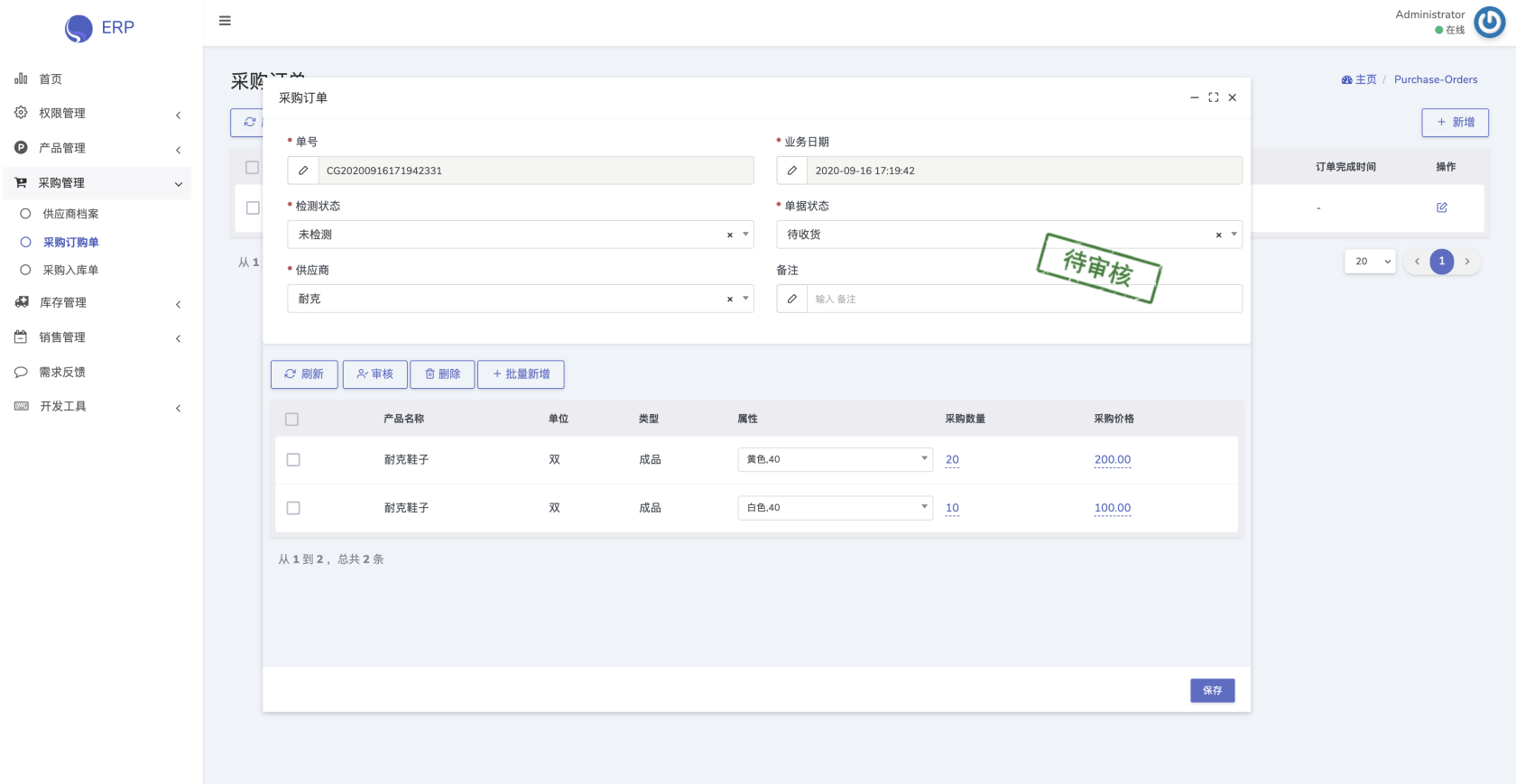
Task: Select the 采购入库单 radio item
Action: coord(25,270)
